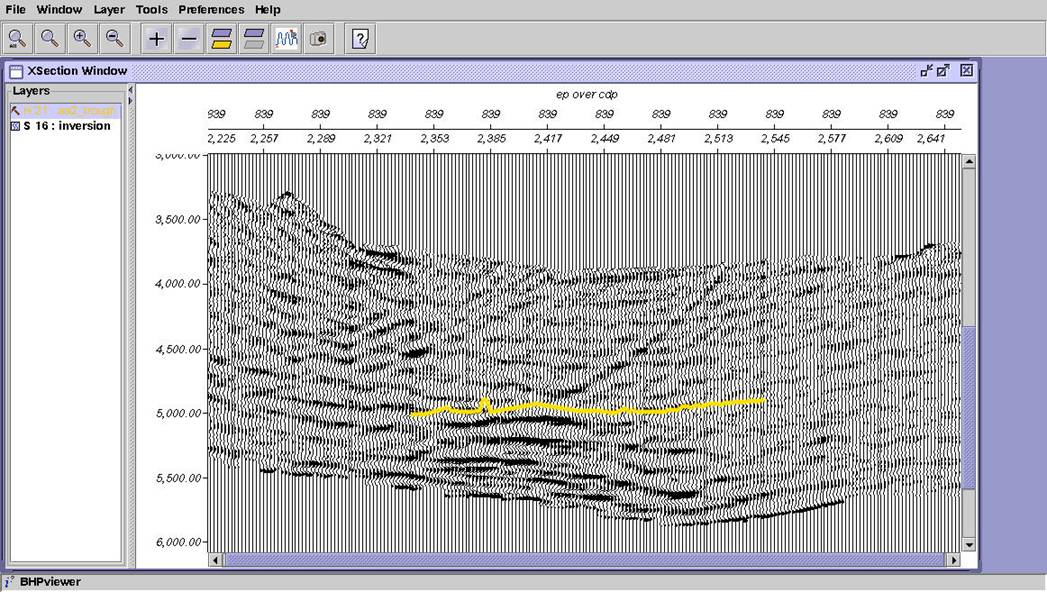
Task: Open the Window menu
Action: pos(59,9)
